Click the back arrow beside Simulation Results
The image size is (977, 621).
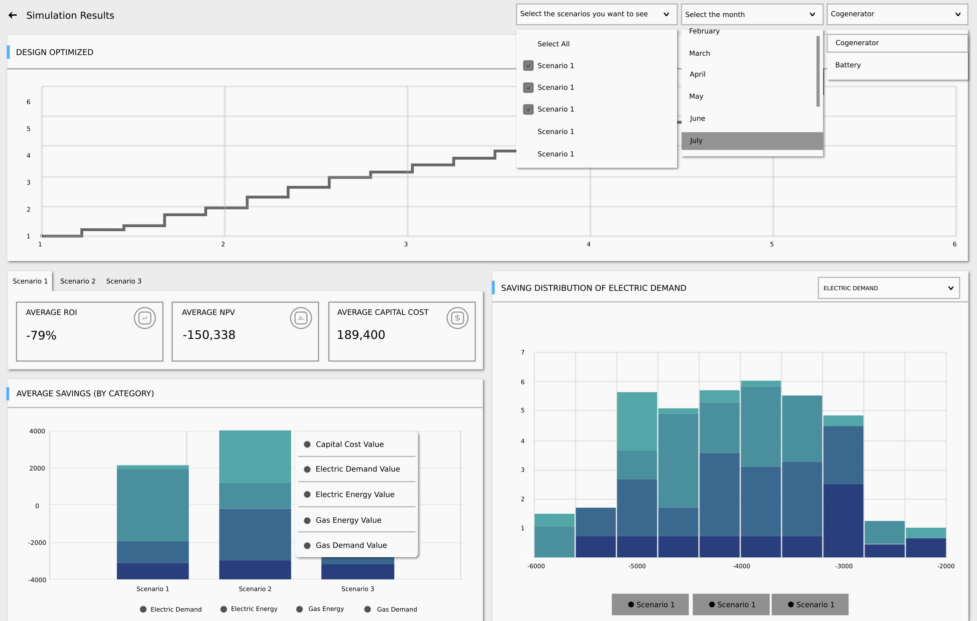coord(12,16)
